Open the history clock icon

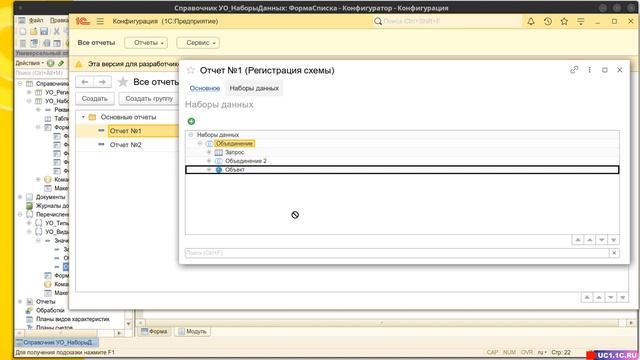[x=548, y=21]
